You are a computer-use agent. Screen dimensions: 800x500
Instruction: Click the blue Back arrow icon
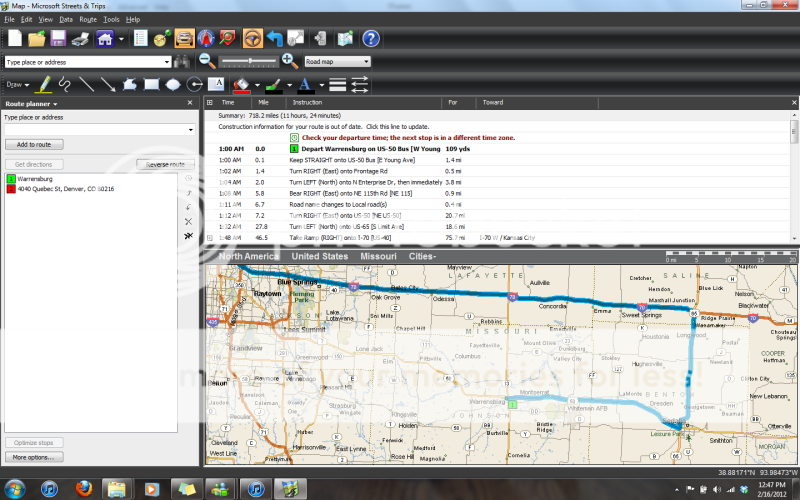274,38
